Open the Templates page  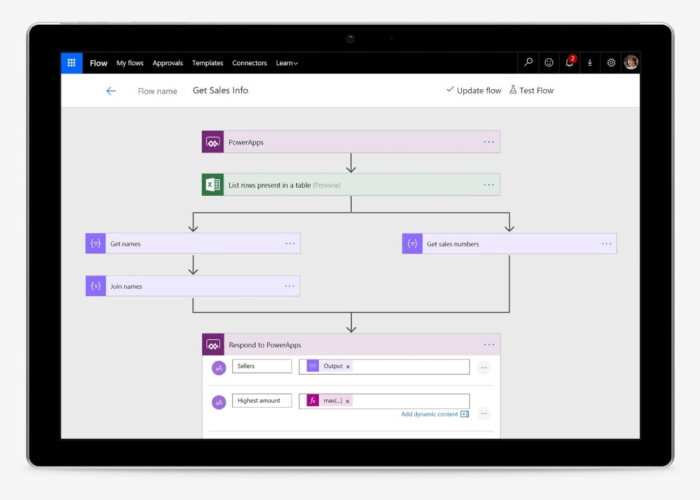pos(208,63)
